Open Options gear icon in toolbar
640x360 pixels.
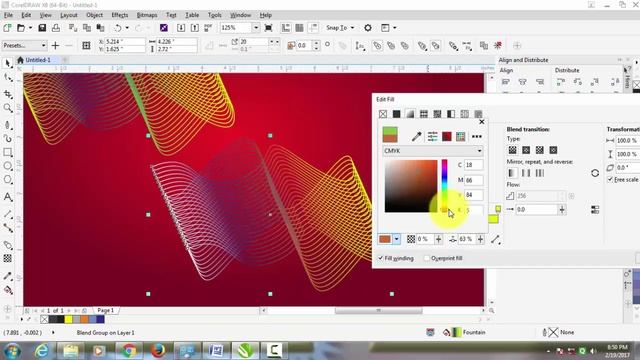pos(368,28)
